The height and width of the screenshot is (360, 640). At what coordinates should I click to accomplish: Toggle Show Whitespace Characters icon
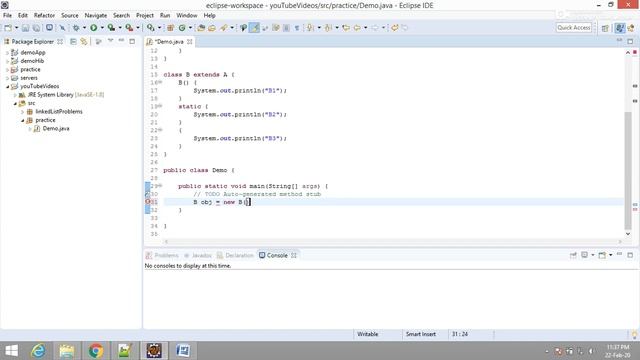pos(297,28)
